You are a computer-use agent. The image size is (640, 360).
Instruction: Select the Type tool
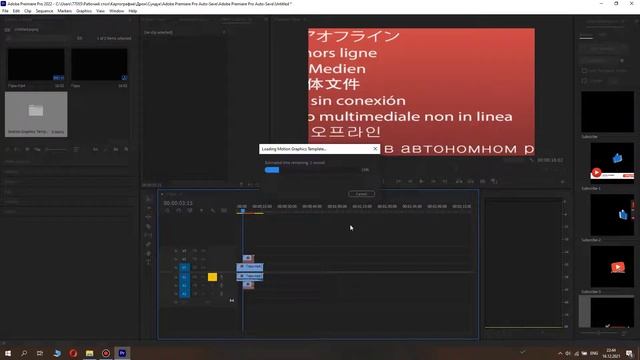[148, 262]
